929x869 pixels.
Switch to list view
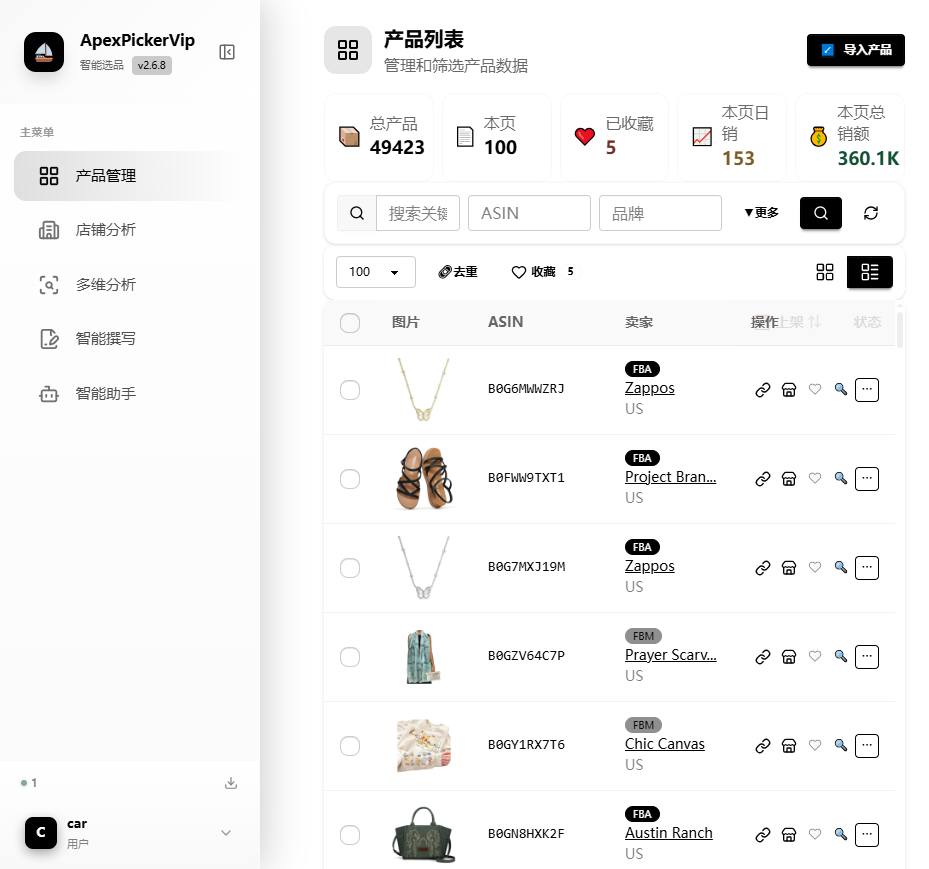(x=870, y=272)
